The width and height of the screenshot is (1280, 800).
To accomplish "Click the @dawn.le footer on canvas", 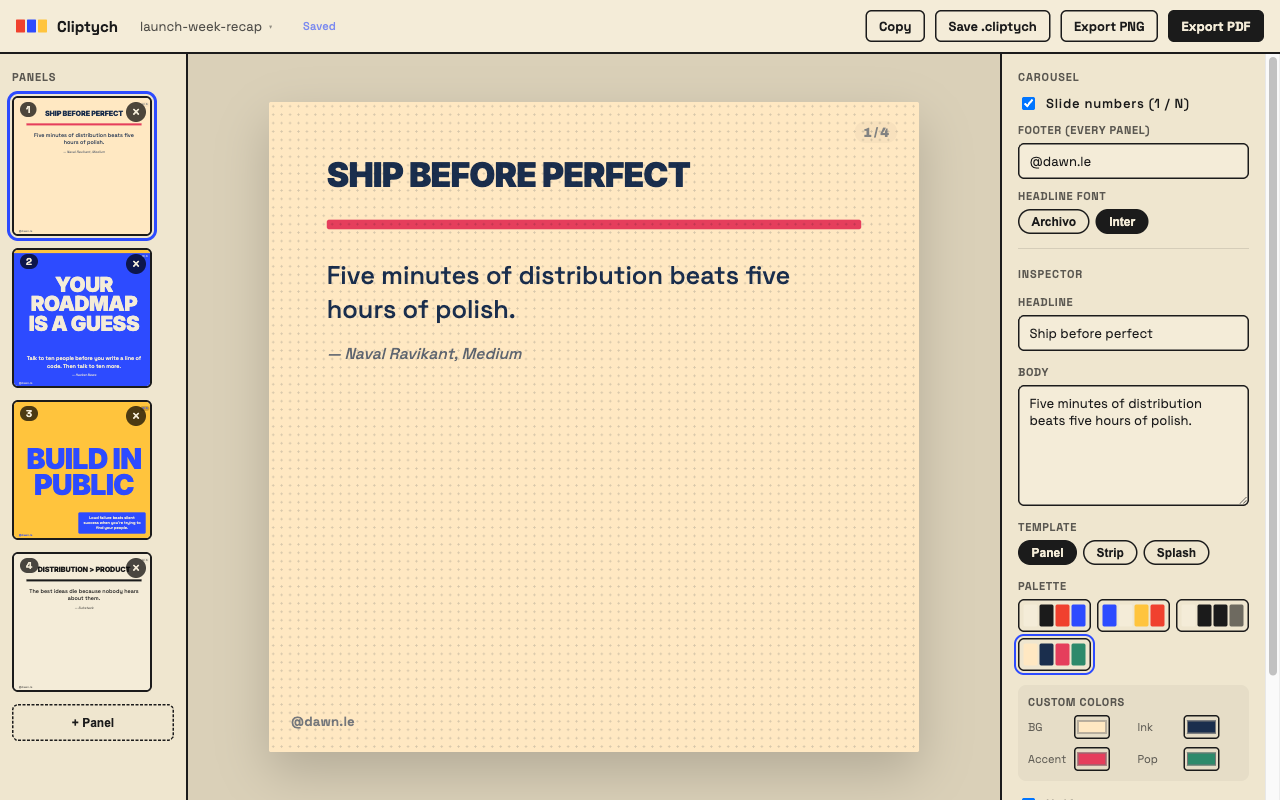I will pos(322,721).
